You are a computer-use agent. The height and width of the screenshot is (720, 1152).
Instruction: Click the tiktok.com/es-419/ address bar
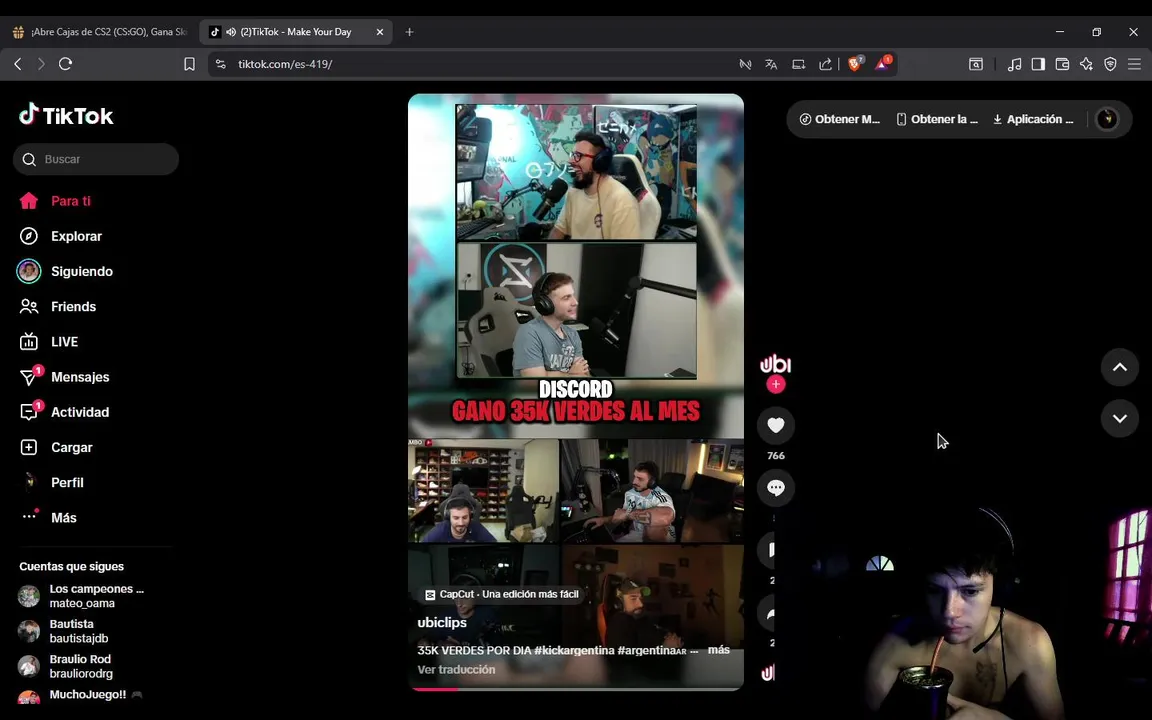click(285, 64)
